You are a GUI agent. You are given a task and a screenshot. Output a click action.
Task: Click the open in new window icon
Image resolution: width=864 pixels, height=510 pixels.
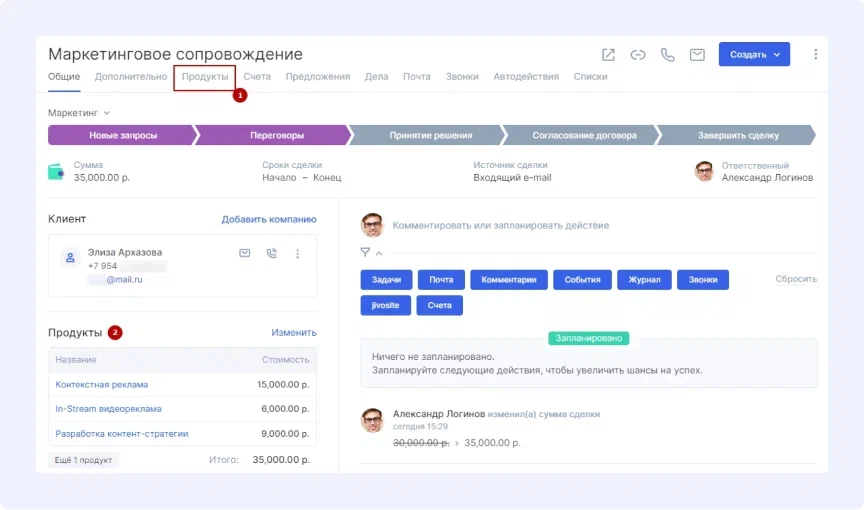click(608, 55)
